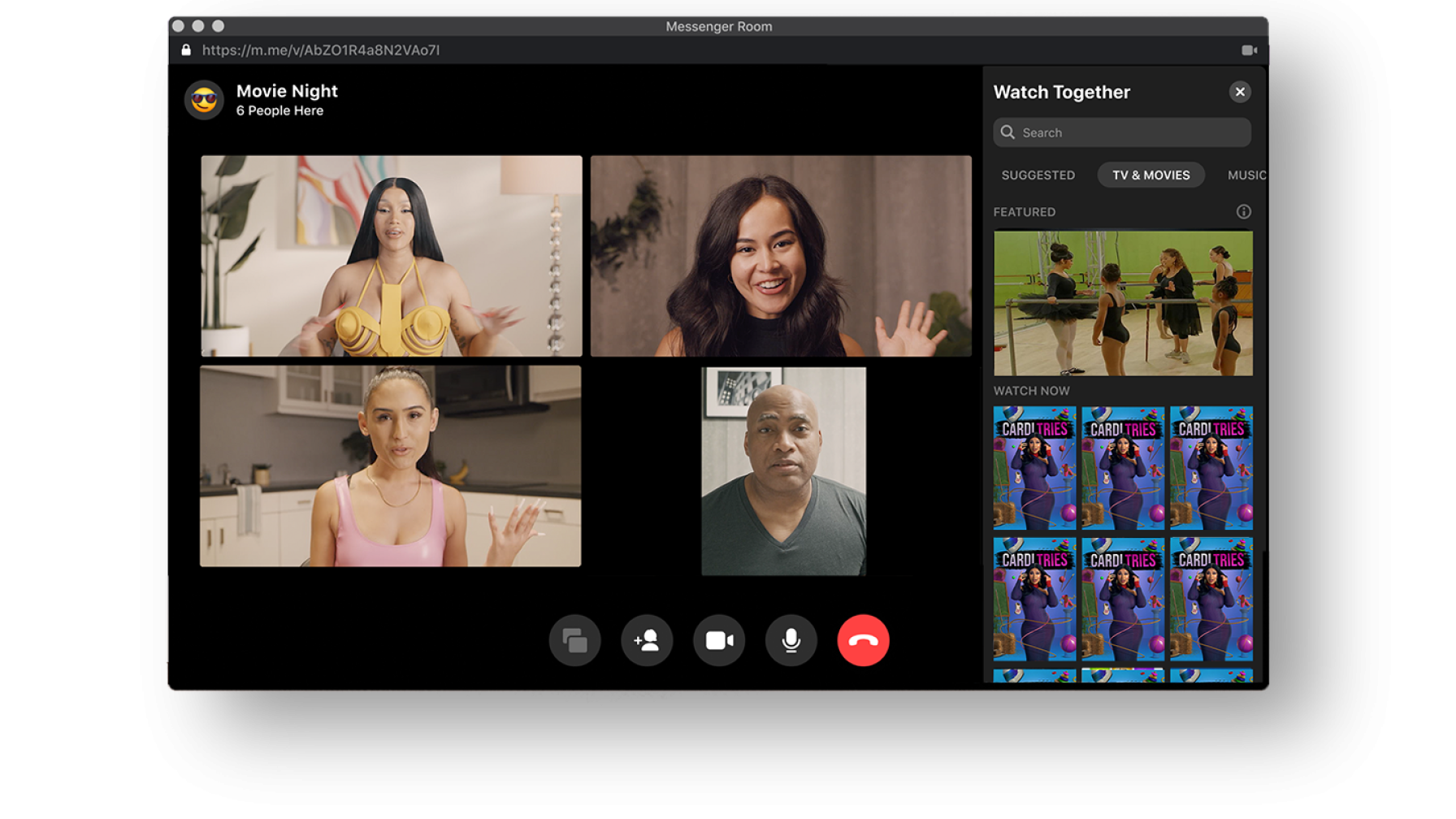Image resolution: width=1456 pixels, height=819 pixels.
Task: Click the Featured info icon
Action: coord(1243,212)
